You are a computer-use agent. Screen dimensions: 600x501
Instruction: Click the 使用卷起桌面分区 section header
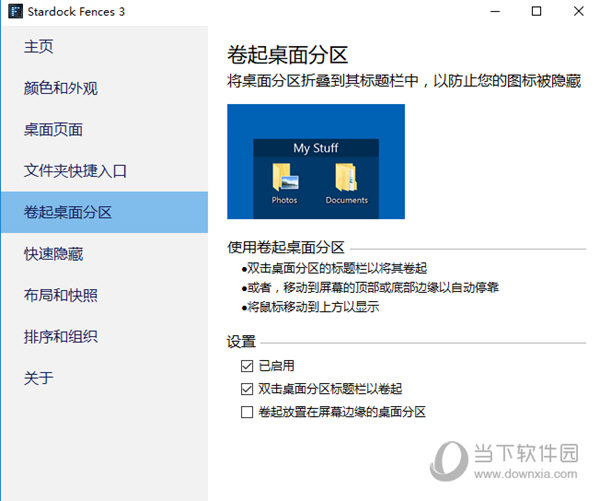pyautogui.click(x=286, y=248)
